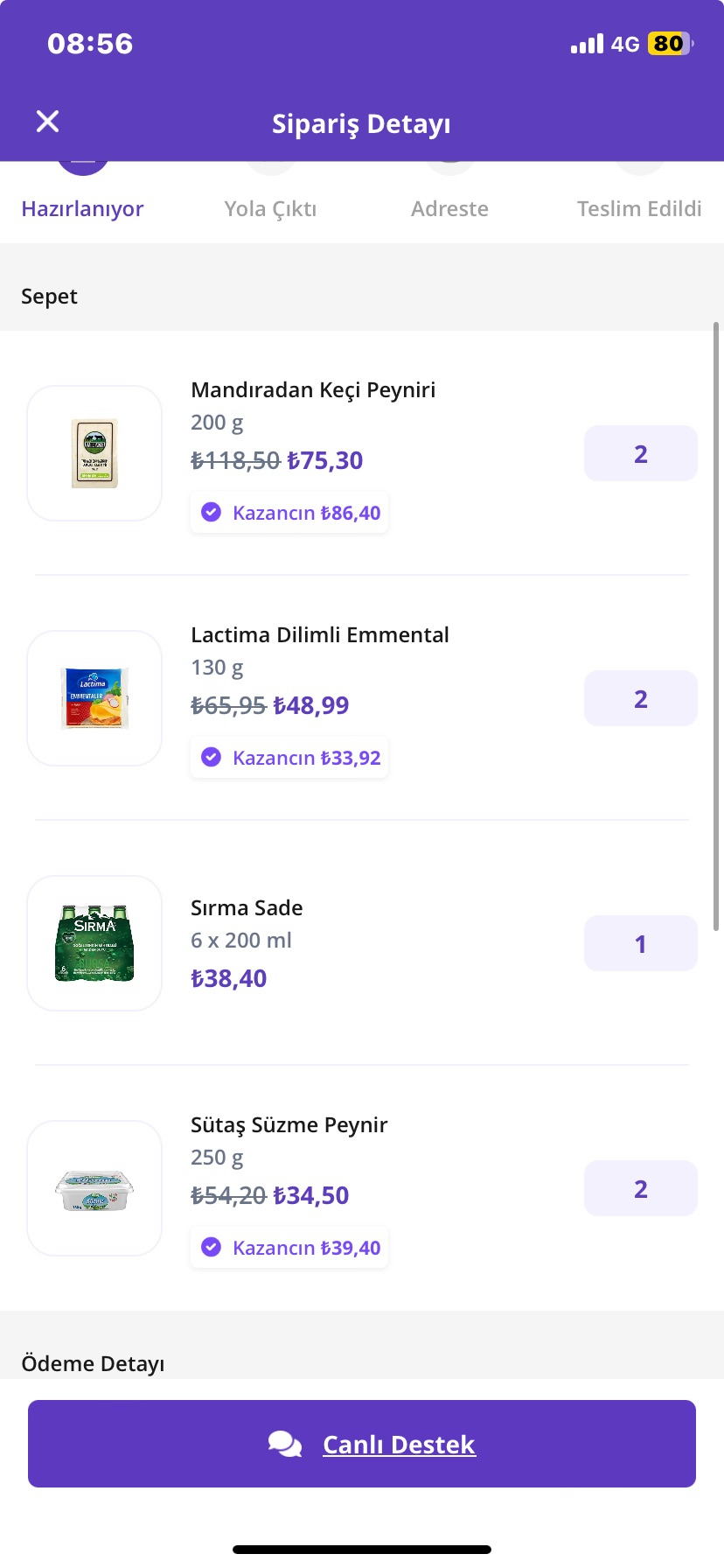Screen dimensions: 724x1568
Task: Tap quantity 2 box for Lactima Emmental
Action: 641,698
